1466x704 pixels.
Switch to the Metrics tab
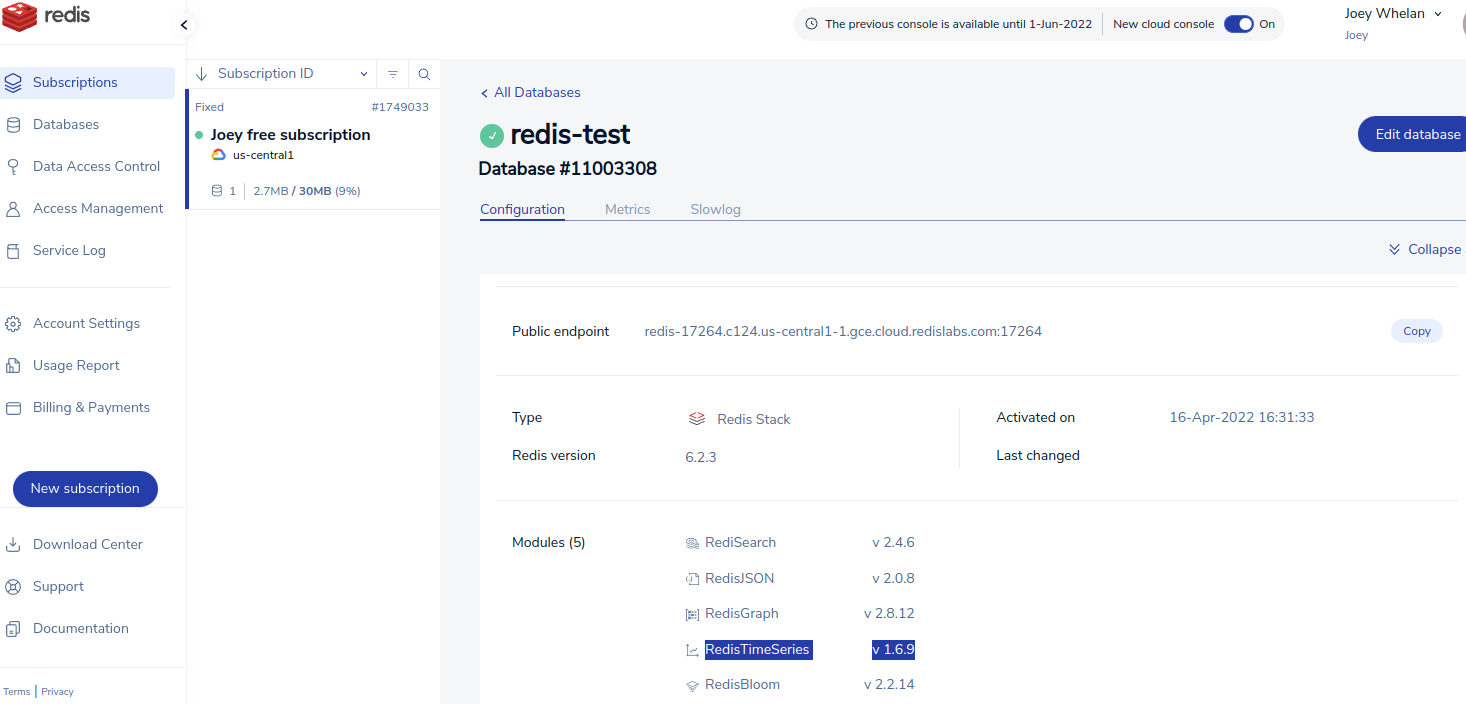(x=628, y=210)
